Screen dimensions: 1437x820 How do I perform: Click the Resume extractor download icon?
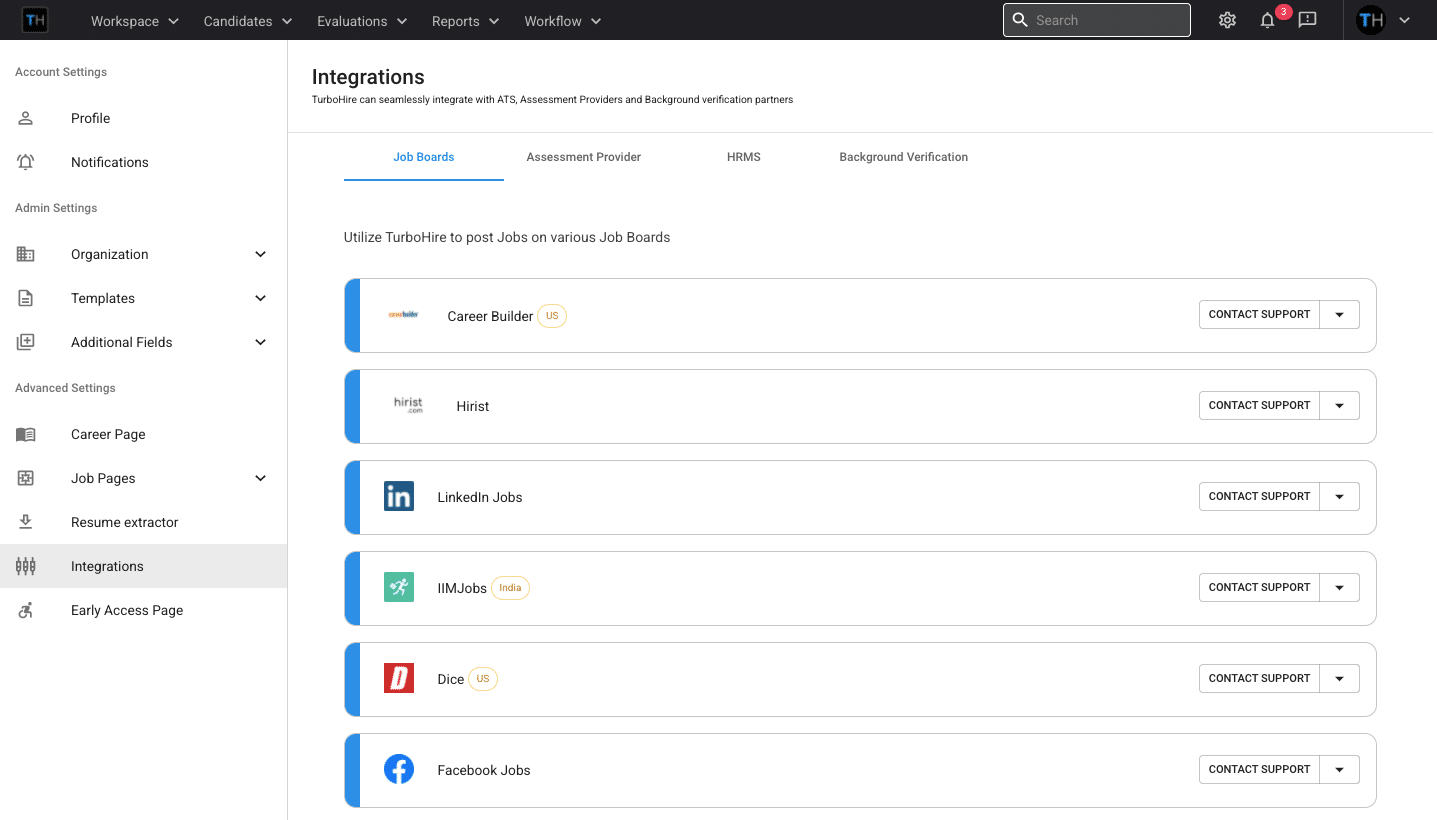point(25,522)
